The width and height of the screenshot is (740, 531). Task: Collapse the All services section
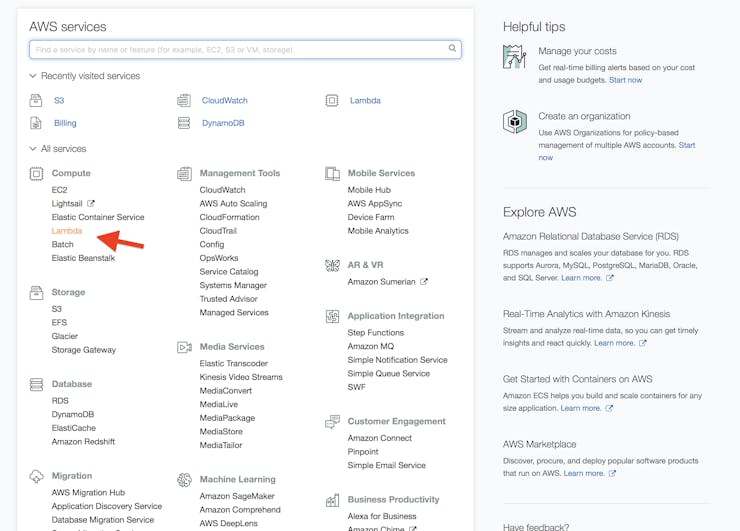(x=33, y=149)
